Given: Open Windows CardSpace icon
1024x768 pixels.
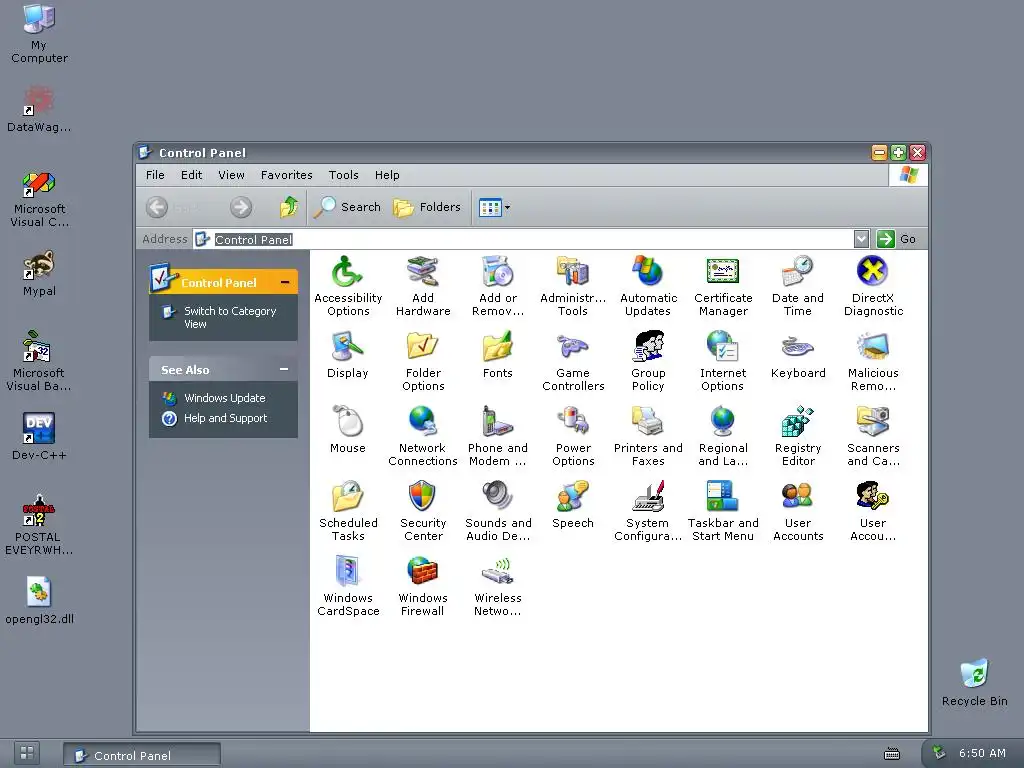Looking at the screenshot, I should [x=347, y=586].
